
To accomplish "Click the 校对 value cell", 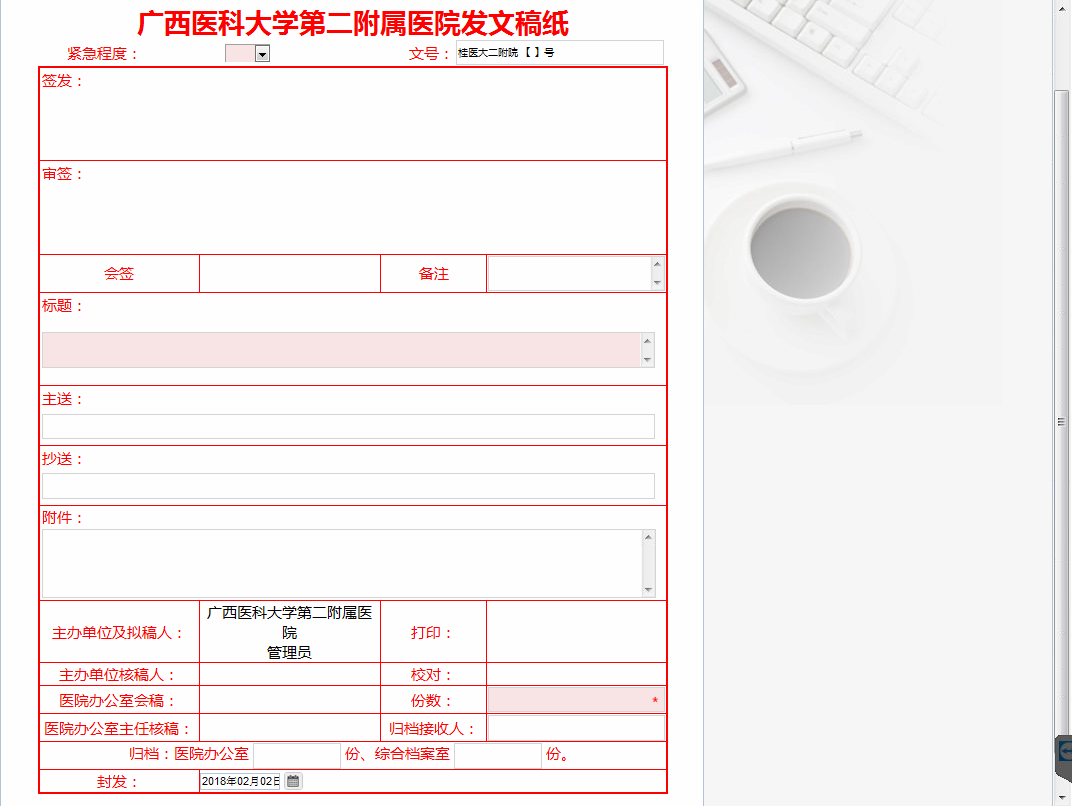I will point(576,675).
